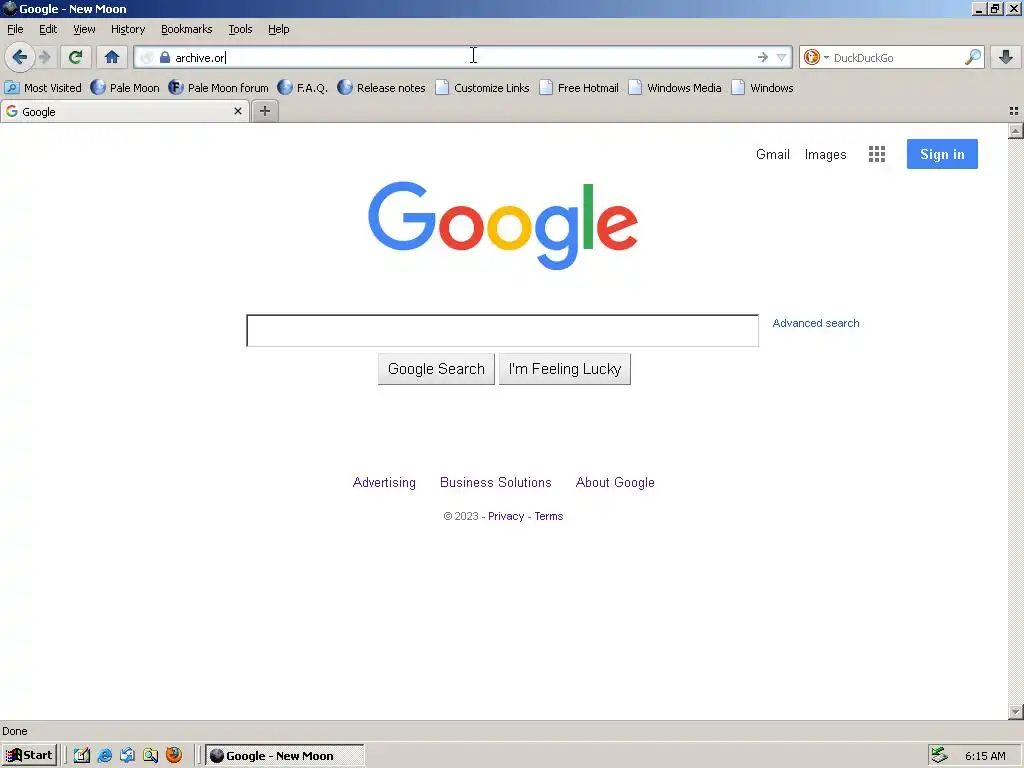Open the Windows Start button
The image size is (1024, 768).
[x=29, y=756]
